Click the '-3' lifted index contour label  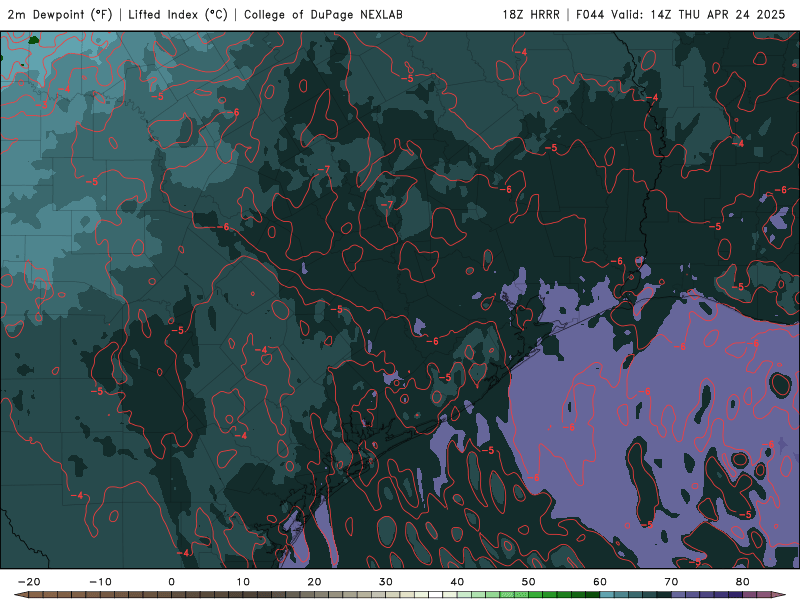point(42,105)
